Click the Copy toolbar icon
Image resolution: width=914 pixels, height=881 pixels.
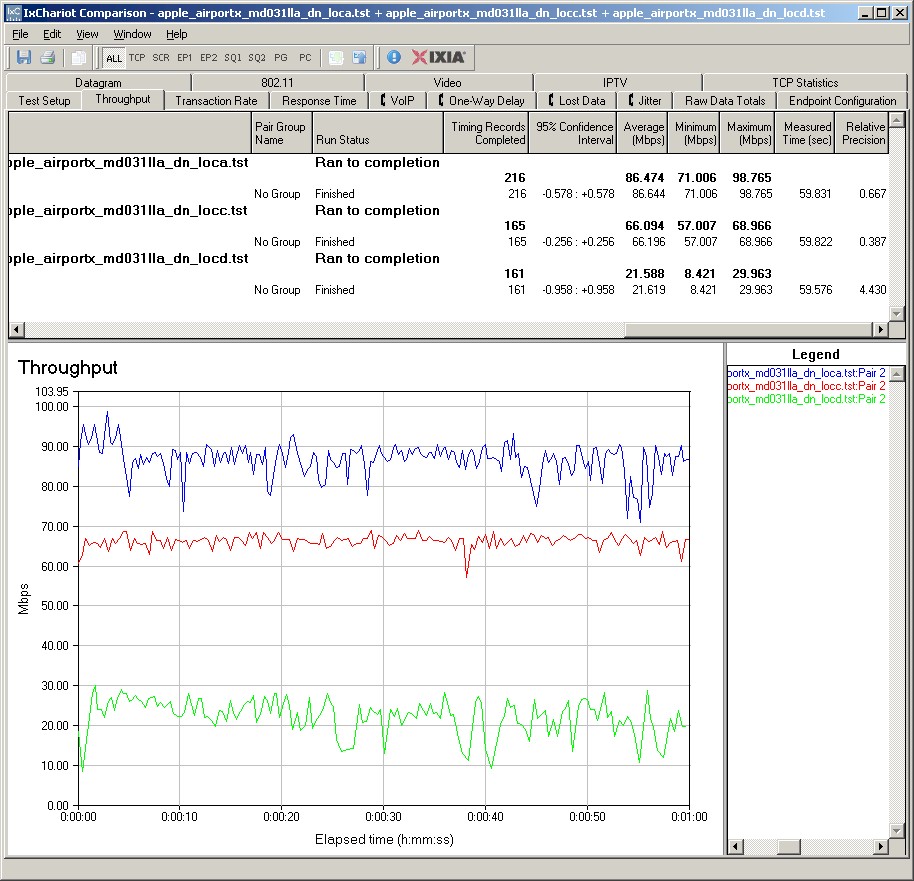(78, 57)
